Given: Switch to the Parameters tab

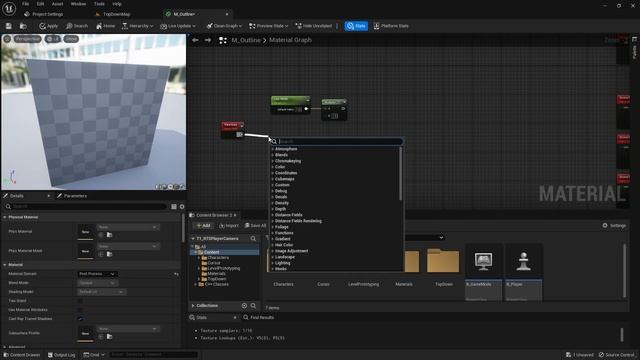Looking at the screenshot, I should [x=72, y=196].
